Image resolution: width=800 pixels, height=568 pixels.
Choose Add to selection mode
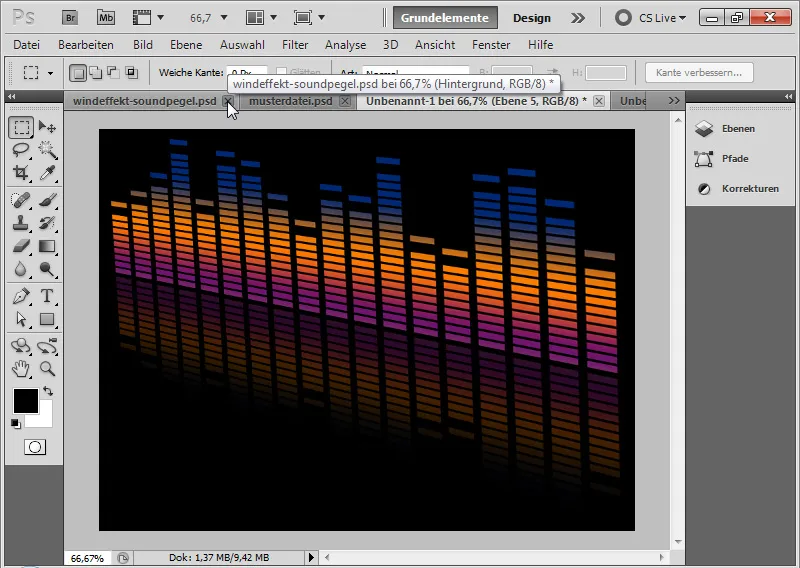click(x=95, y=73)
